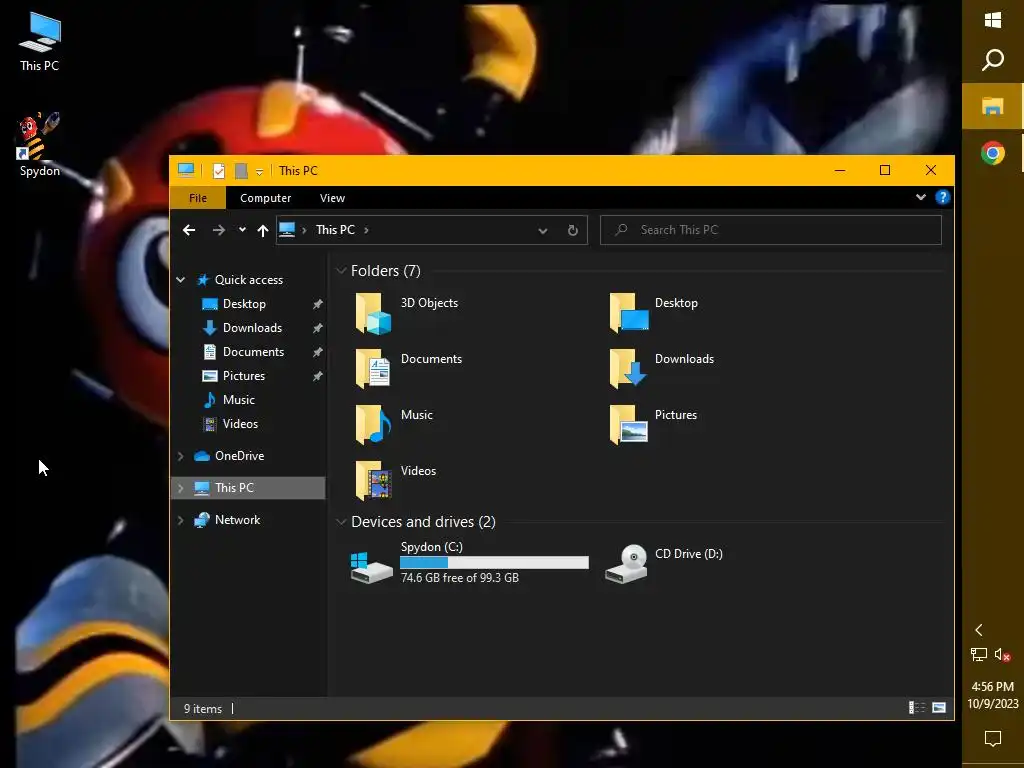Switch to large icons view in status bar

(939, 708)
